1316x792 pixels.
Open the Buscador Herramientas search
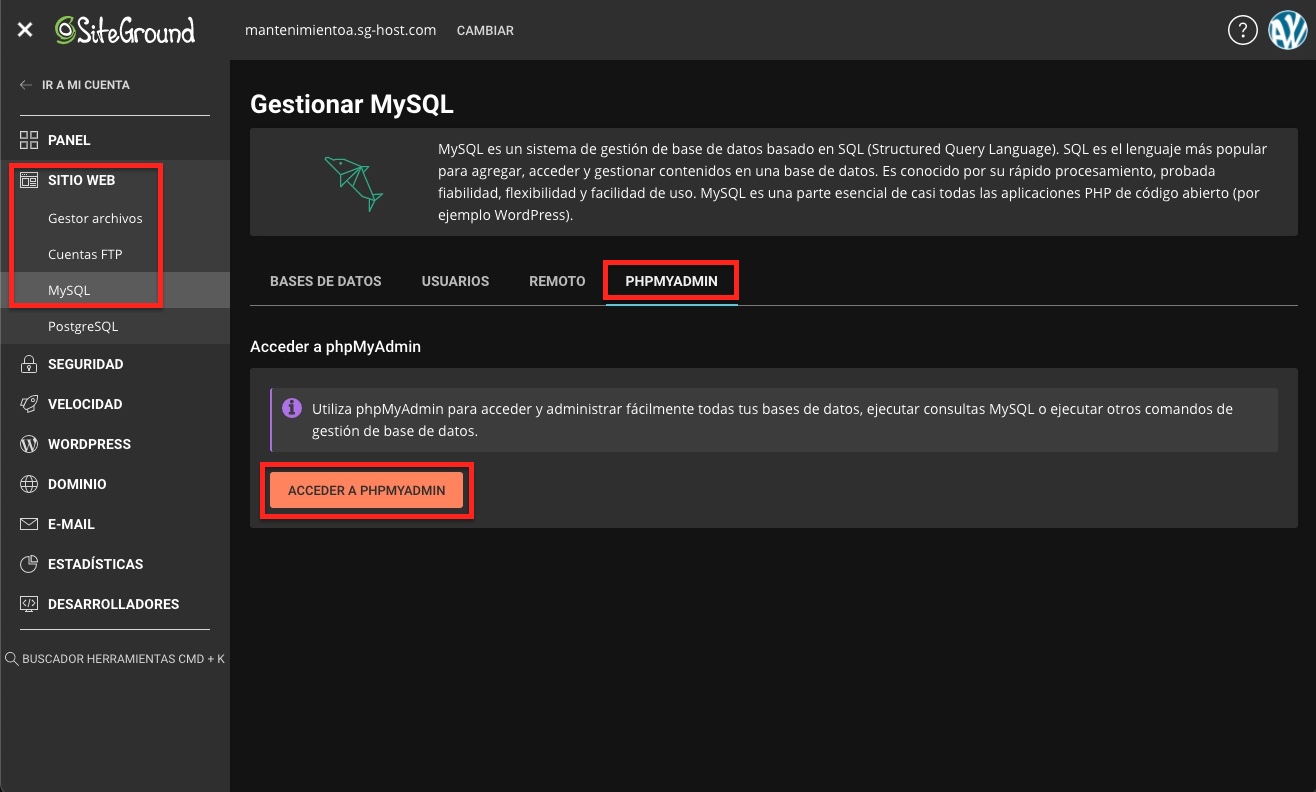115,658
